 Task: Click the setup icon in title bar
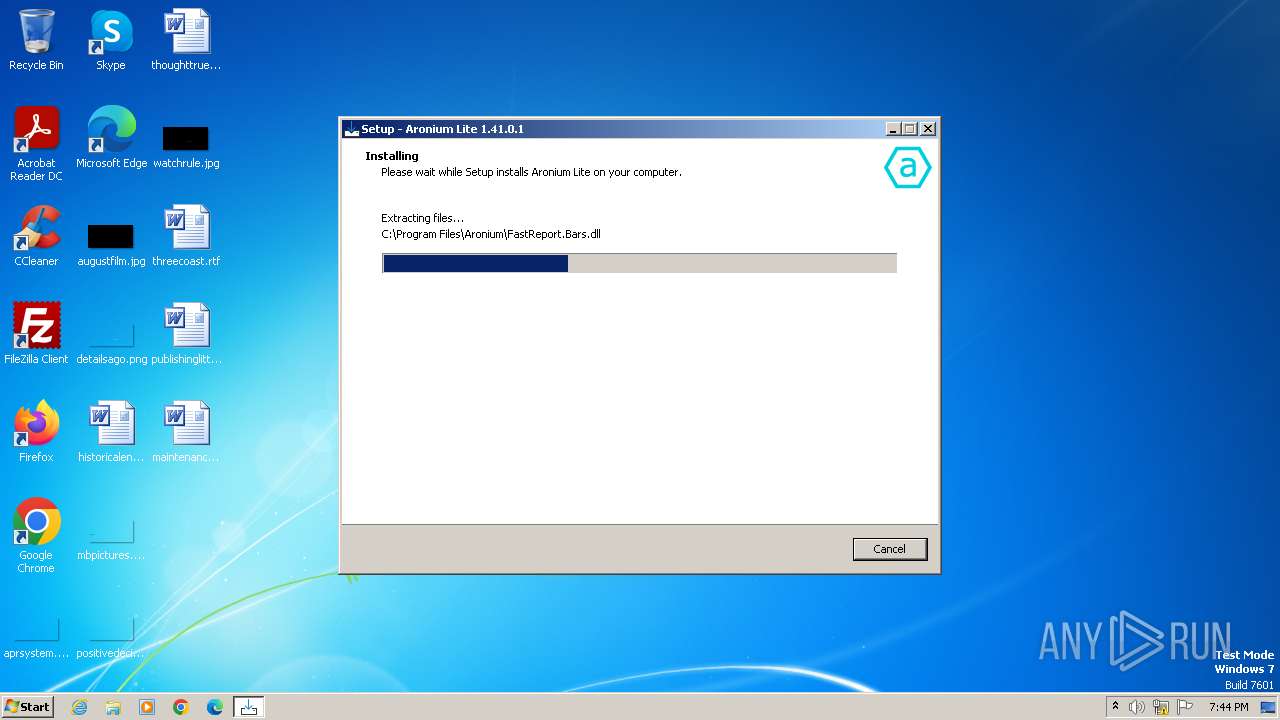coord(351,129)
